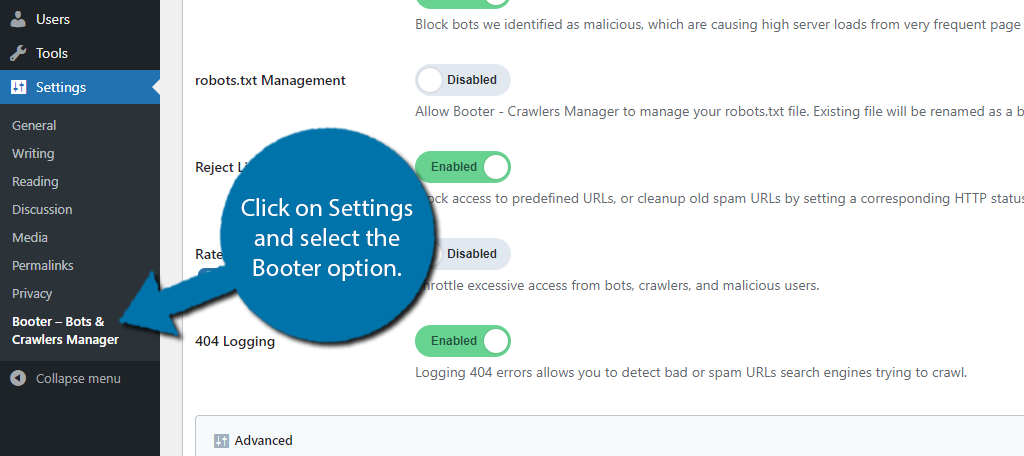Open the General settings page
Image resolution: width=1024 pixels, height=456 pixels.
(34, 126)
